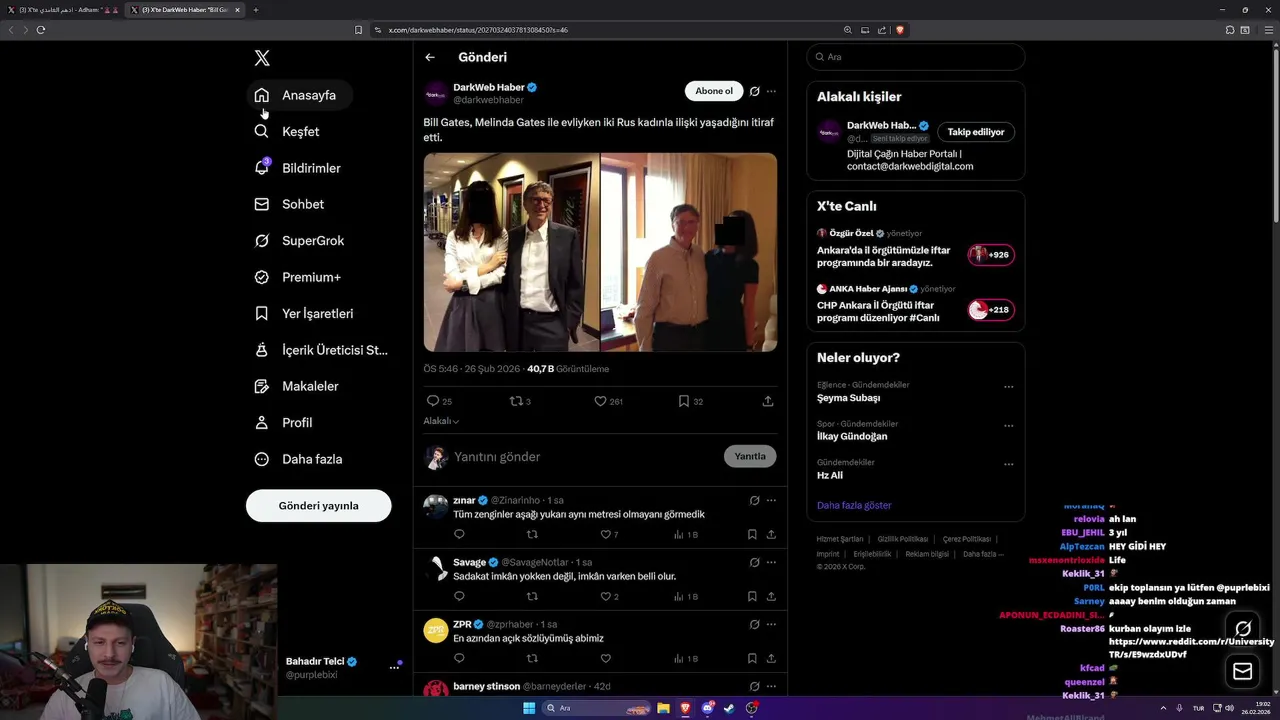The height and width of the screenshot is (720, 1280).
Task: Open File Explorer from taskbar
Action: click(663, 708)
